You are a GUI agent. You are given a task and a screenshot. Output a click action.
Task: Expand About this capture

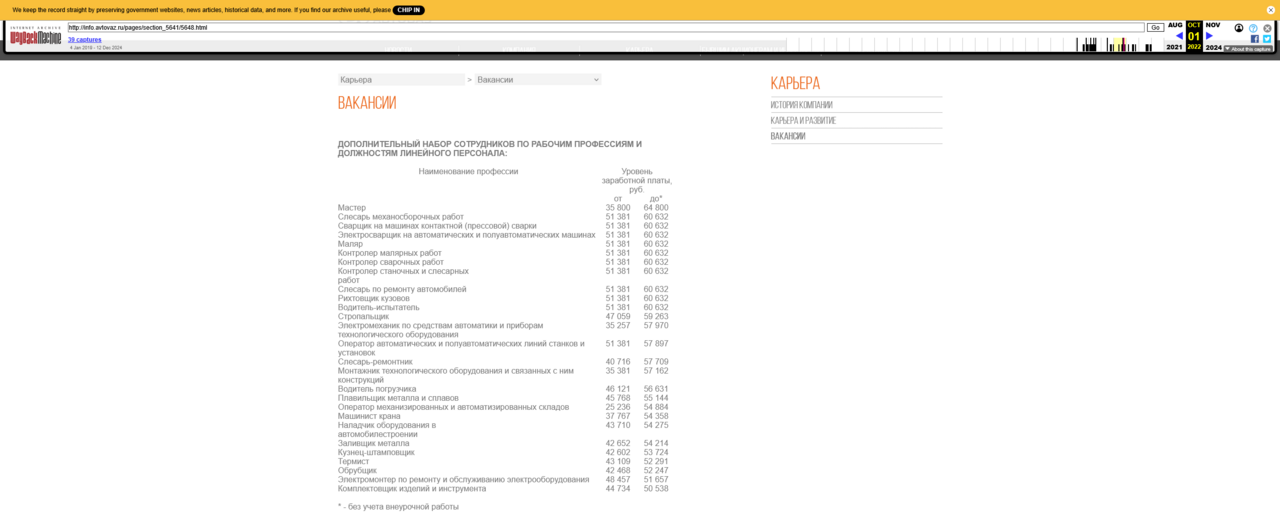[x=1248, y=48]
